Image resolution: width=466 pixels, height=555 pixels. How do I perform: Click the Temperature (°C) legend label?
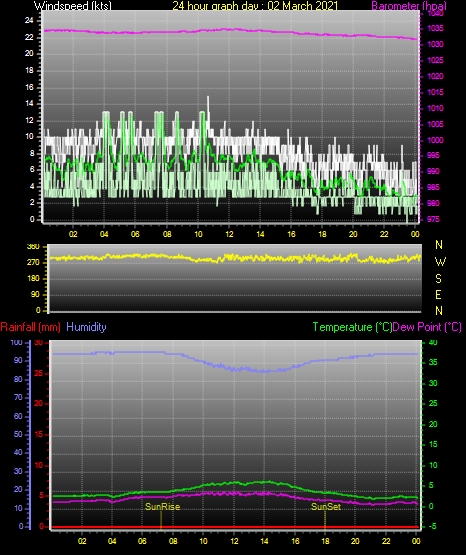pyautogui.click(x=352, y=327)
